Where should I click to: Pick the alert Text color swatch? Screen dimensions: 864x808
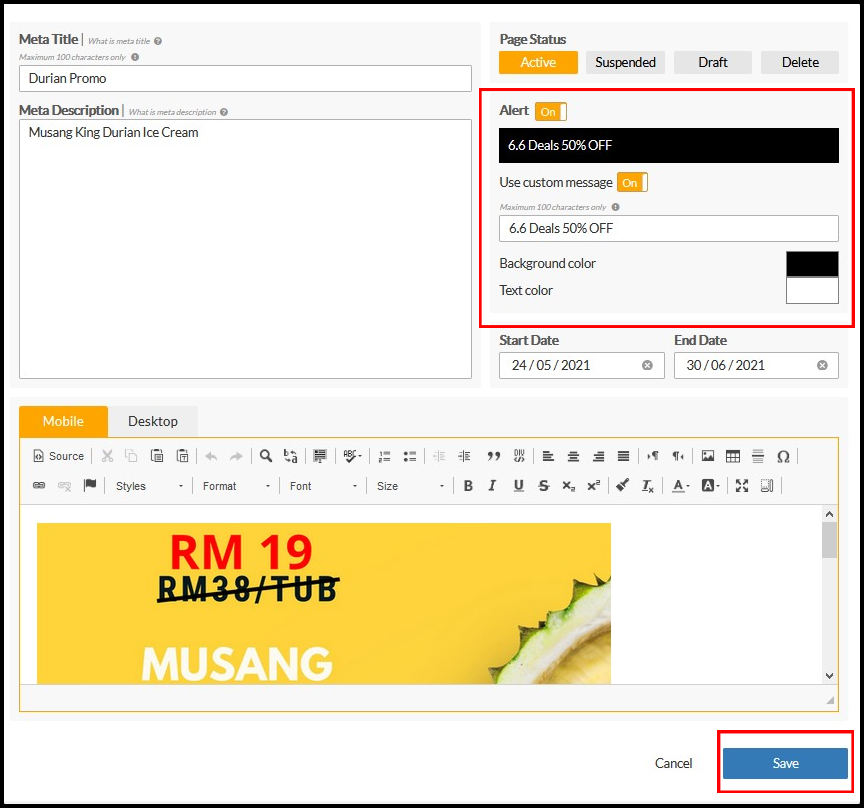pos(812,290)
